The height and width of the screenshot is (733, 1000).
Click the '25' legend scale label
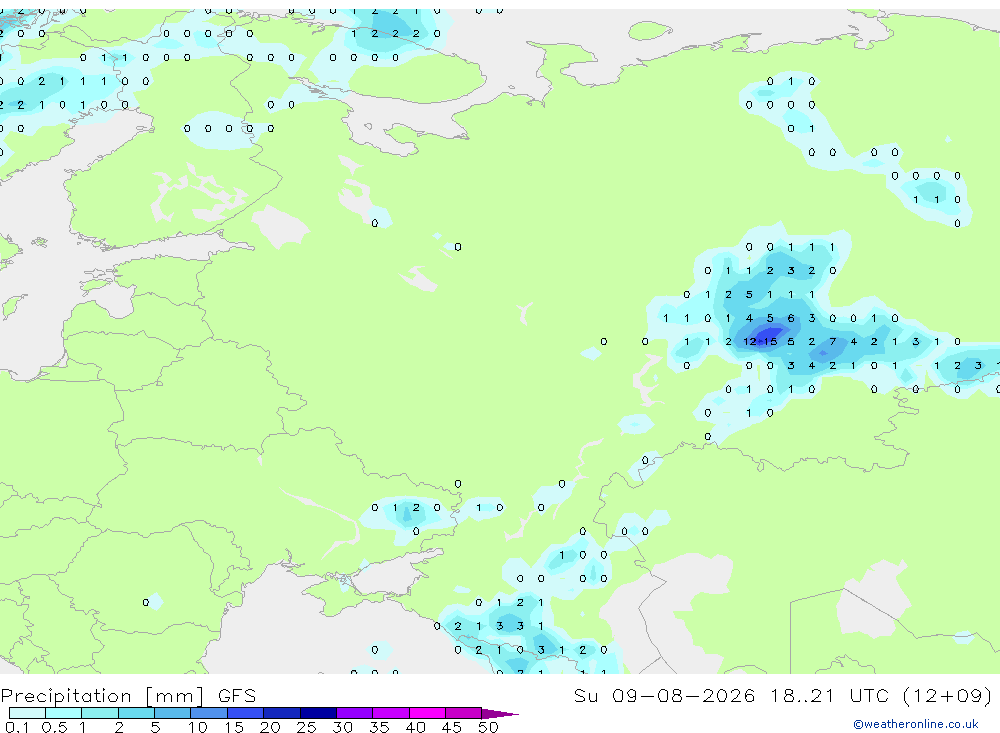[x=306, y=727]
